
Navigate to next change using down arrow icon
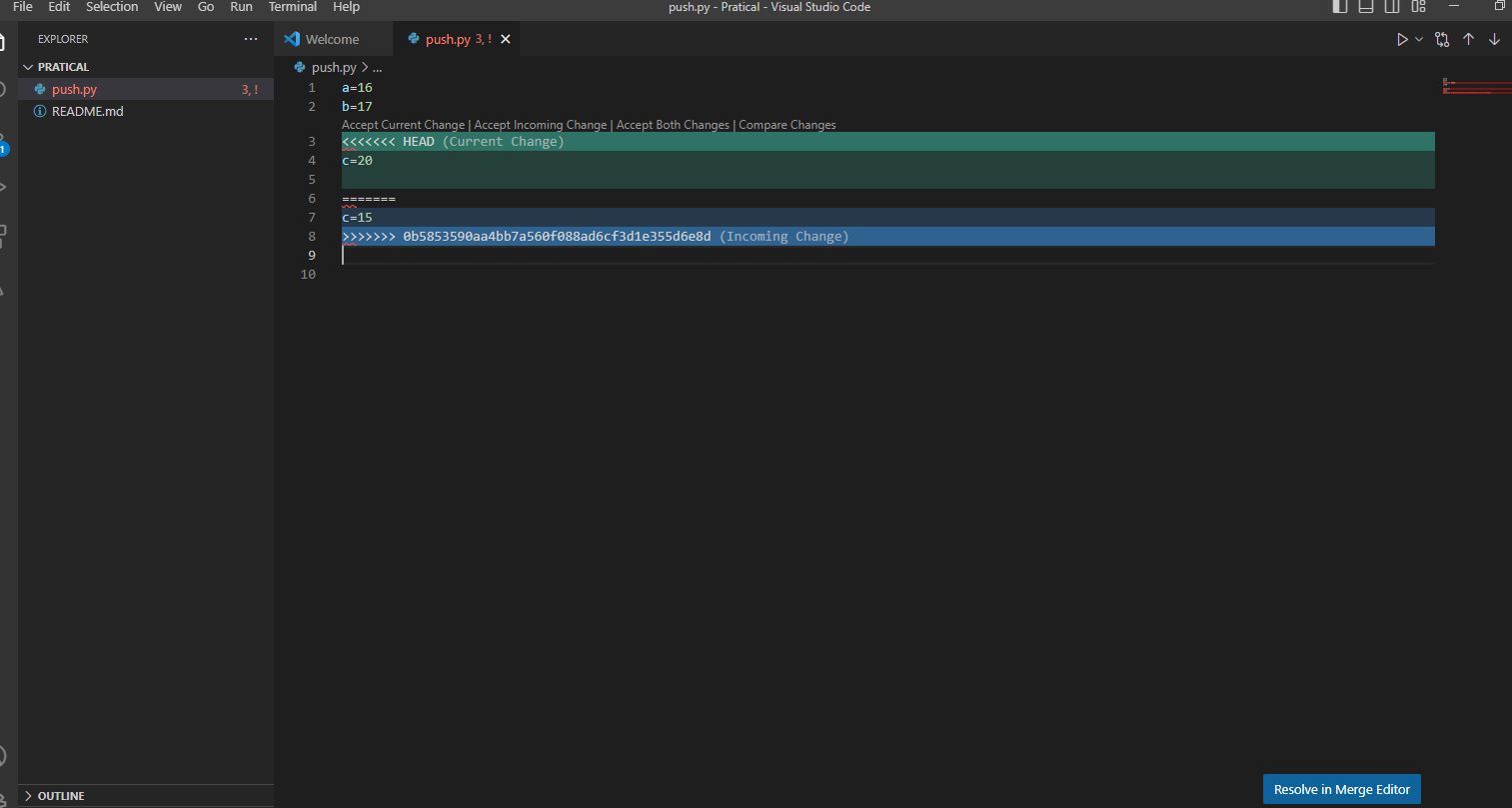[x=1495, y=39]
